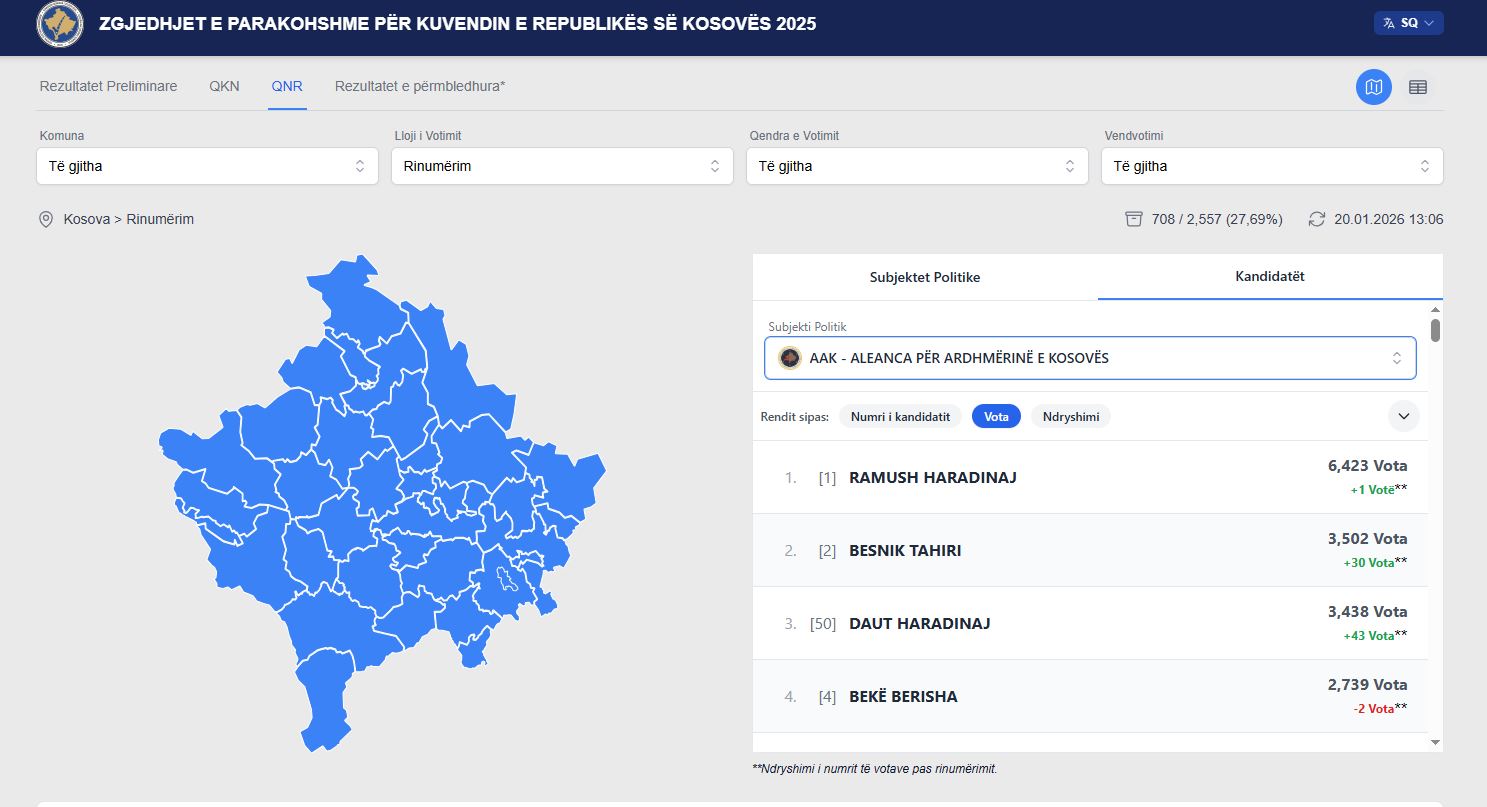Click the ballot box counted icon
1487x807 pixels.
tap(1133, 219)
